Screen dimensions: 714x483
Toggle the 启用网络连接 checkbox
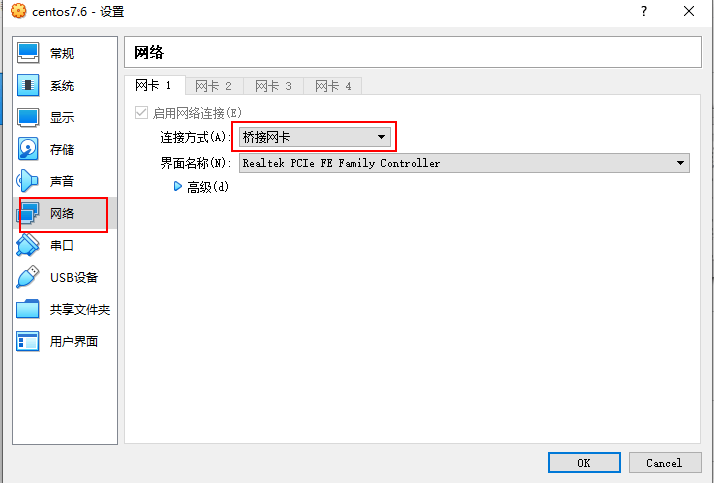point(141,112)
